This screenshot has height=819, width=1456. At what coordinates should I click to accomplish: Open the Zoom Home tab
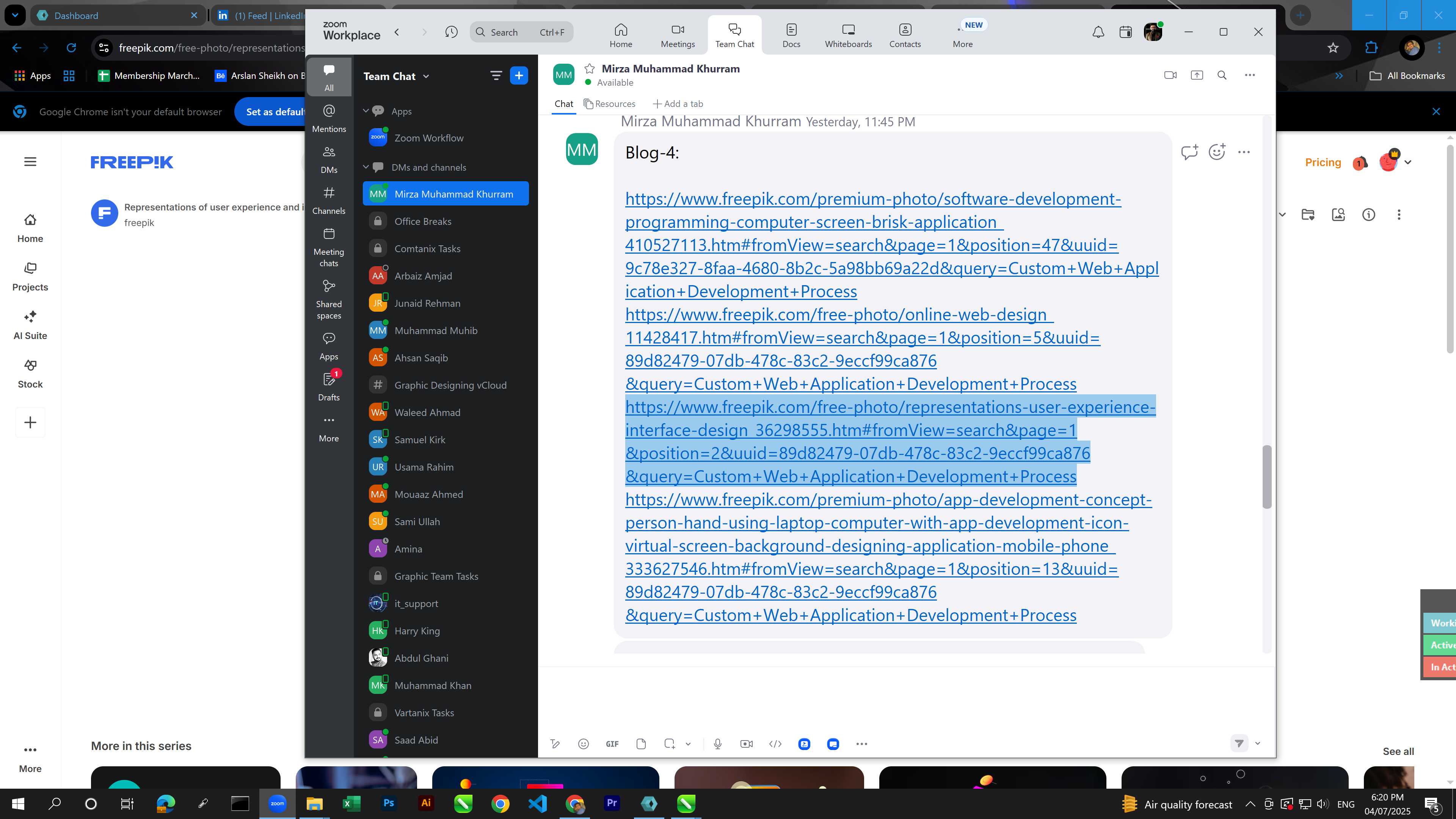(x=621, y=35)
